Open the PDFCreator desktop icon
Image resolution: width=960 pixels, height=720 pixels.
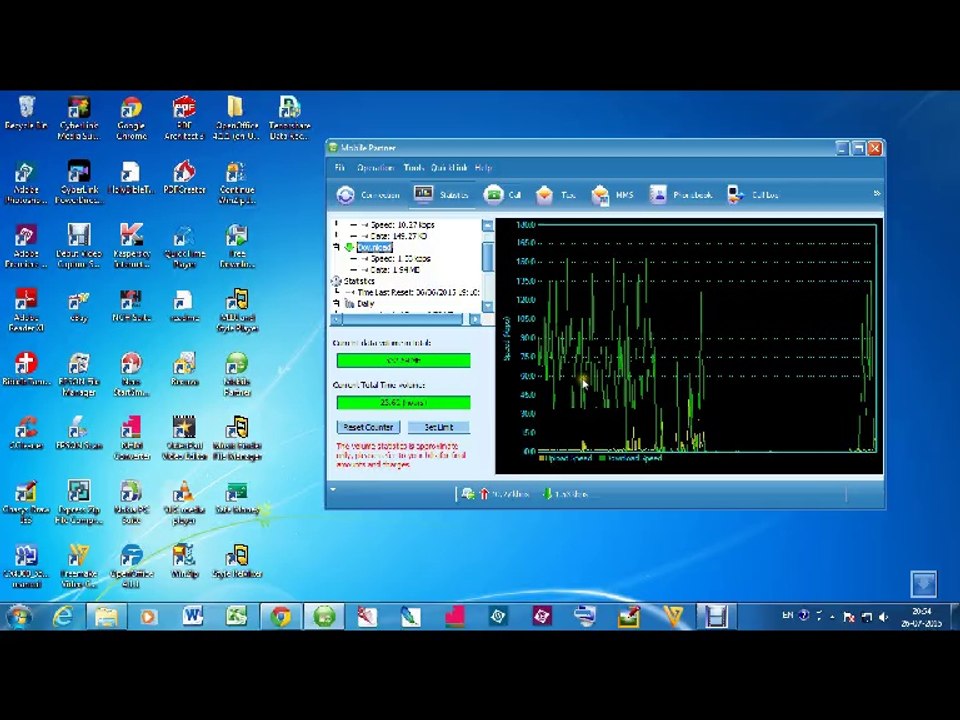pos(184,178)
